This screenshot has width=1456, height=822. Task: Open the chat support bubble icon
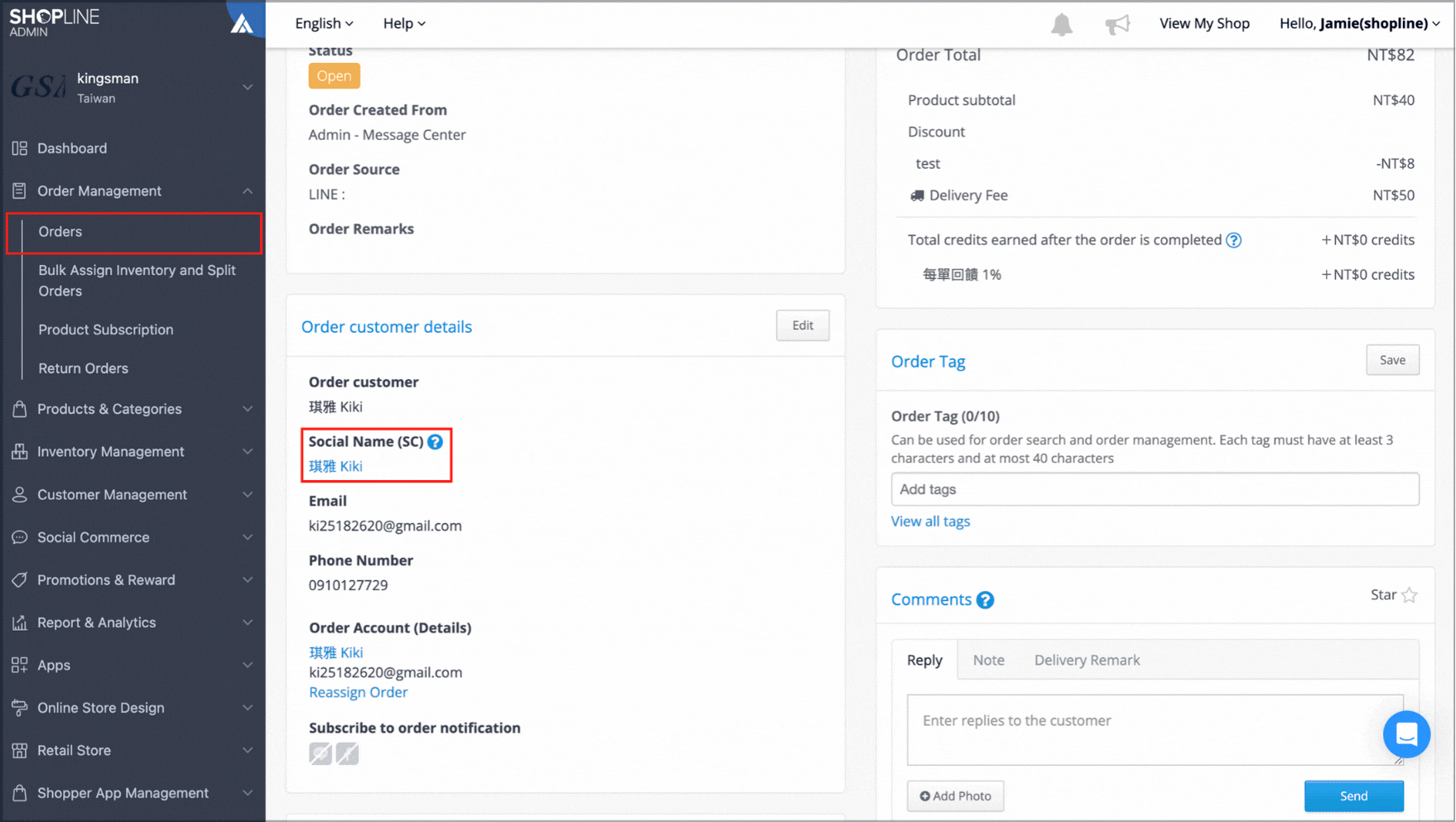tap(1406, 734)
